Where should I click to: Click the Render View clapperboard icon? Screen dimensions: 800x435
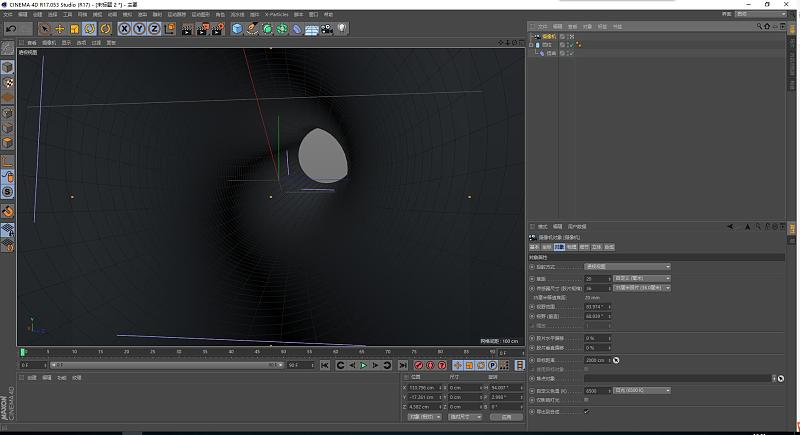point(188,29)
